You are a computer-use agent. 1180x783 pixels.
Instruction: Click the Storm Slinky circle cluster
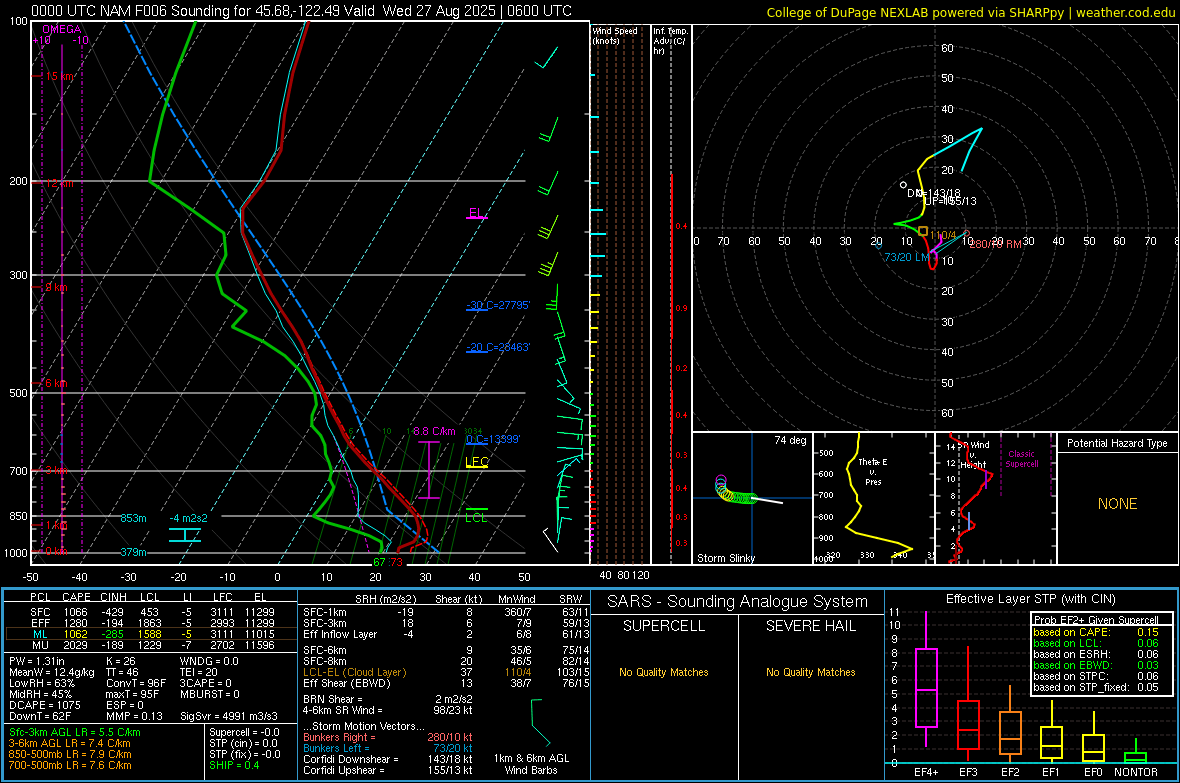click(734, 490)
